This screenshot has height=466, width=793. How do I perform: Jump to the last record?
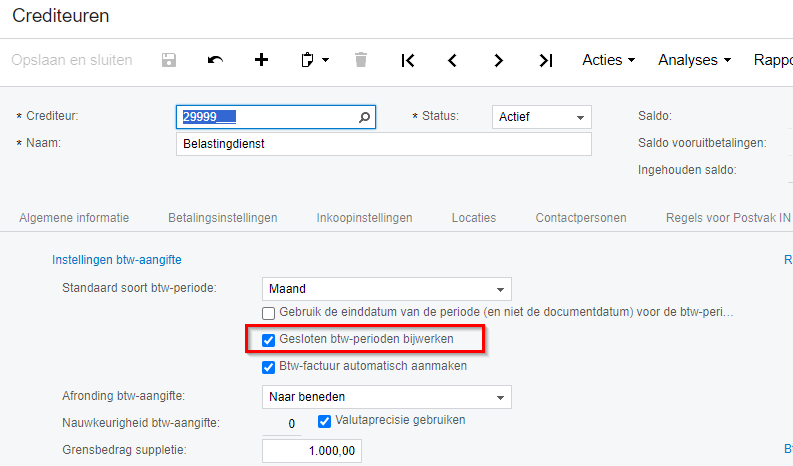tap(545, 60)
